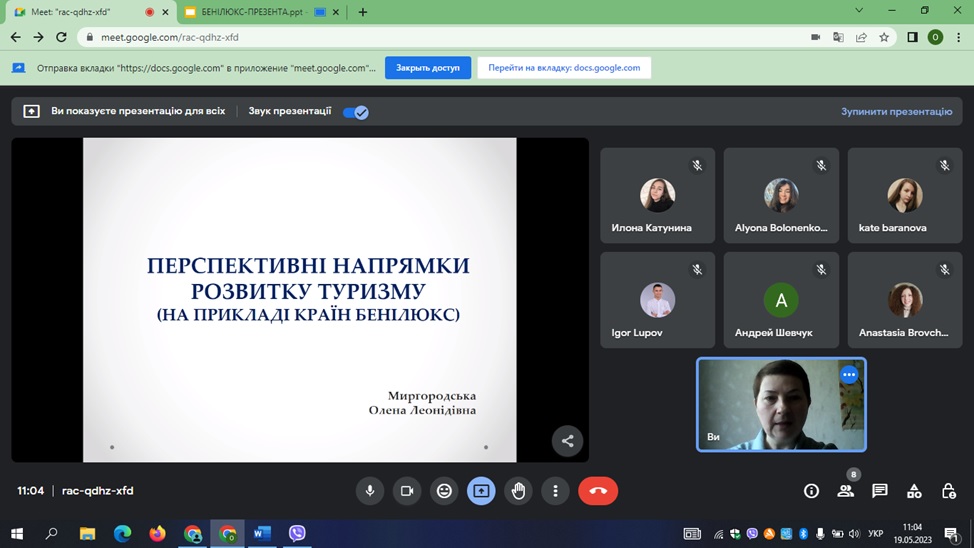Open host controls lock icon
The height and width of the screenshot is (548, 974).
pos(949,491)
